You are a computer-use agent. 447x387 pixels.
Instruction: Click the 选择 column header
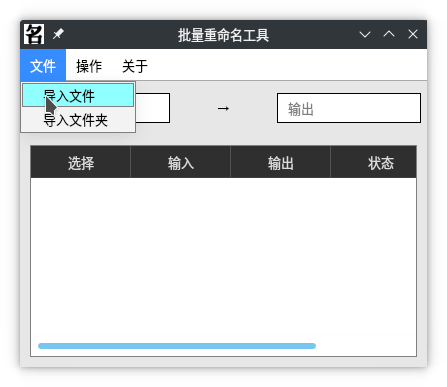coord(81,163)
